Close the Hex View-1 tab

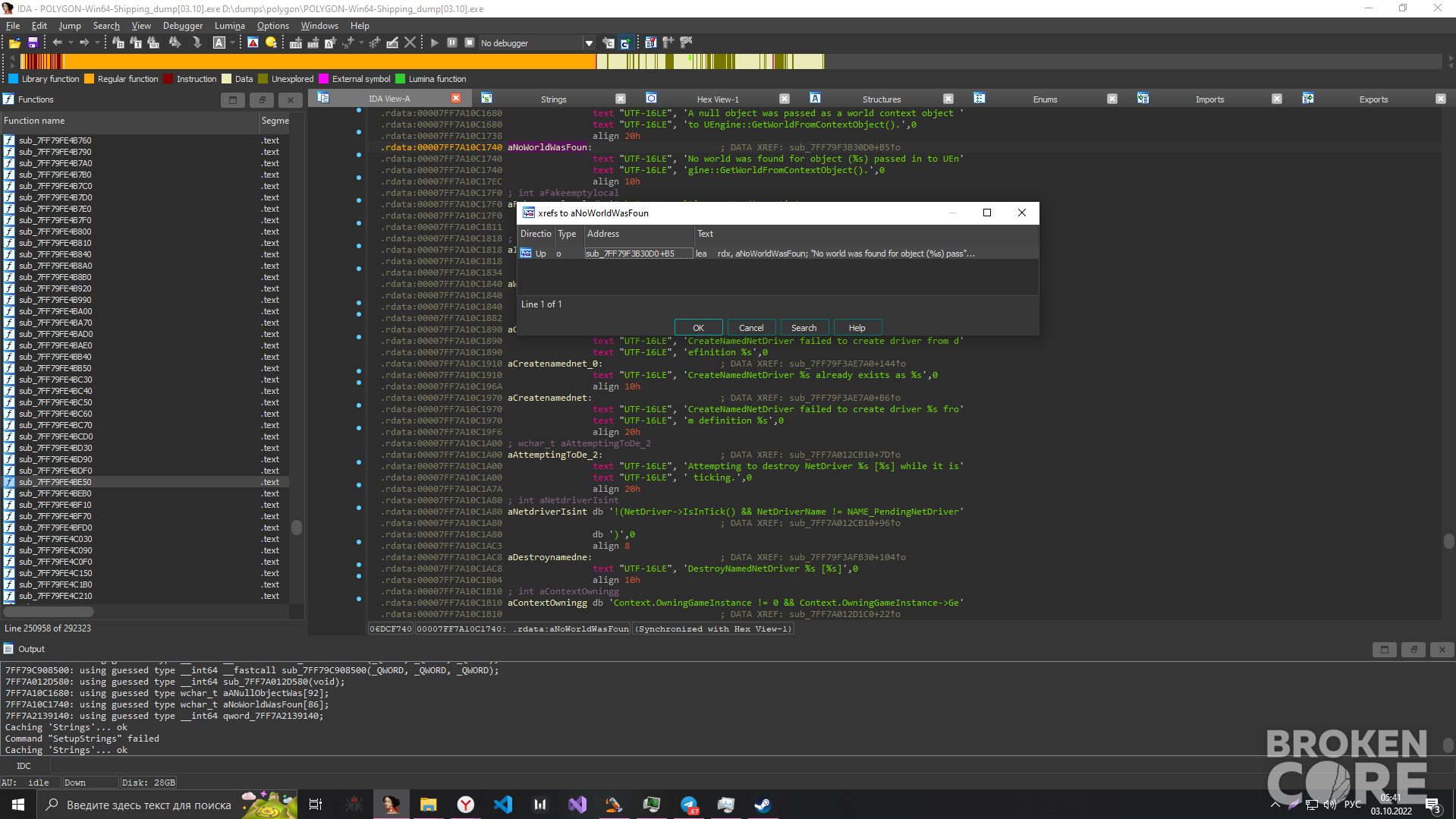(785, 99)
